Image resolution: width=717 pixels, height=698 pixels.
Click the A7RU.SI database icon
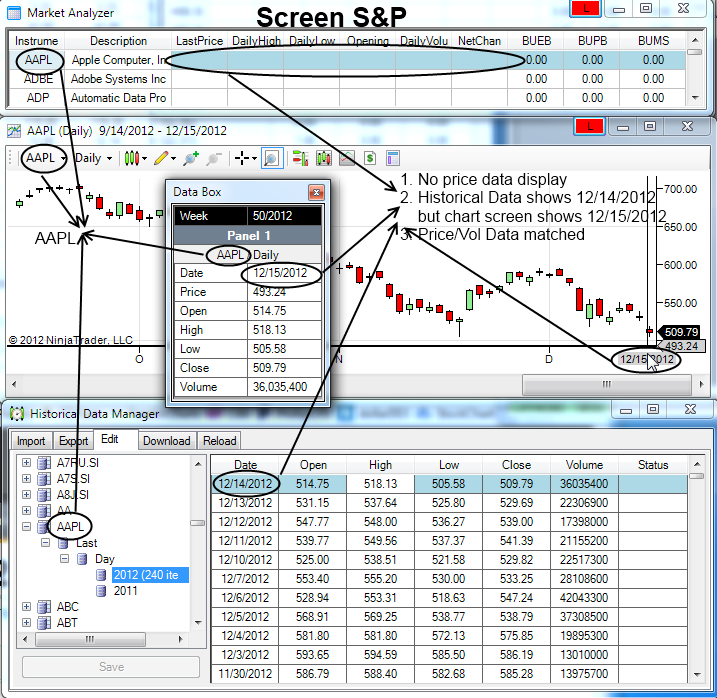(x=43, y=463)
